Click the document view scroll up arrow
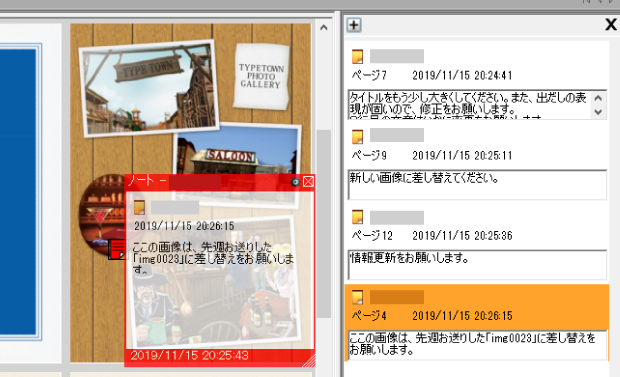The image size is (620, 377). click(324, 28)
